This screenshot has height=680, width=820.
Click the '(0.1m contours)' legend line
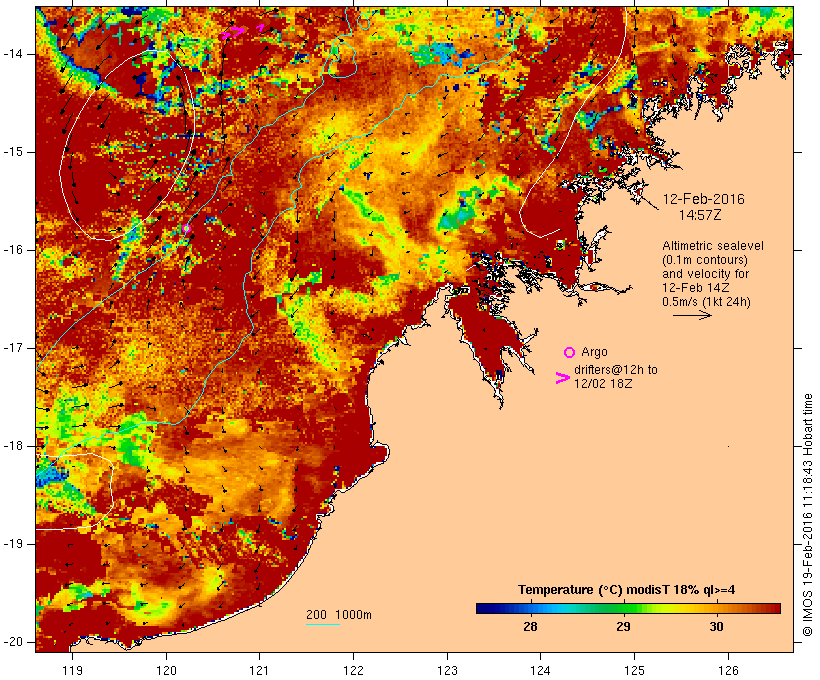(x=704, y=260)
